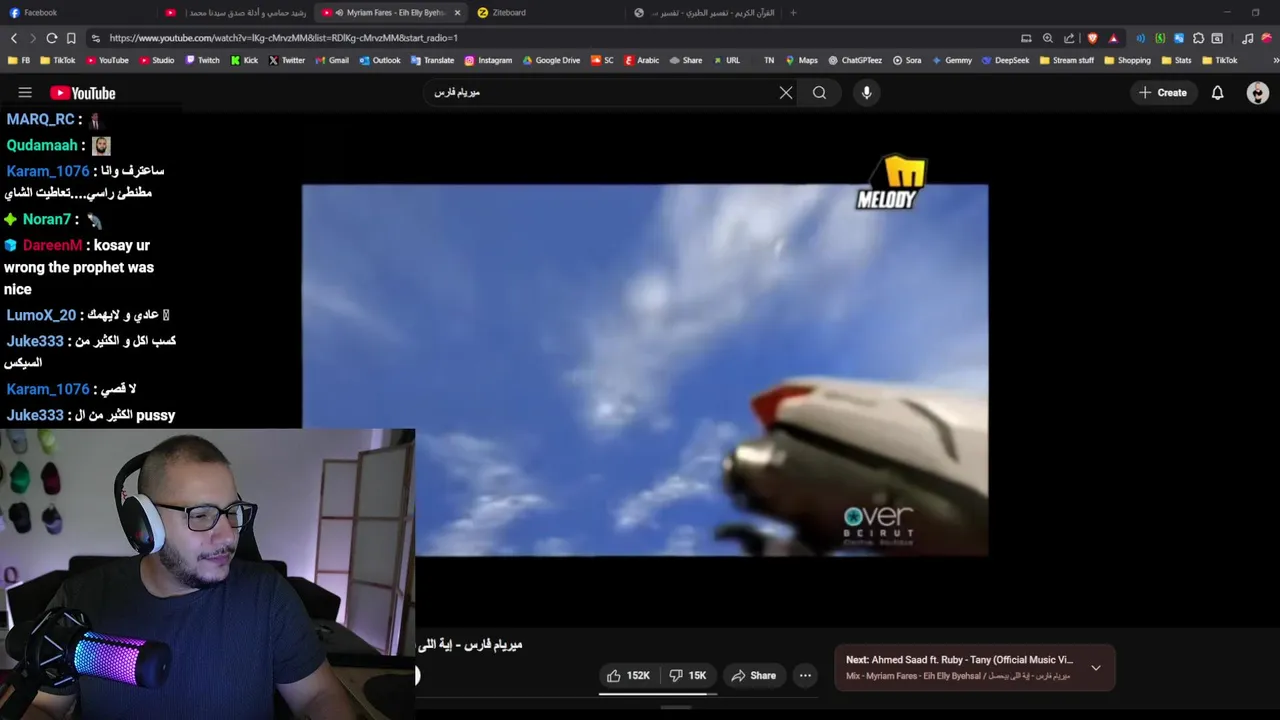The width and height of the screenshot is (1280, 720).
Task: Open the Sora bookmark
Action: pyautogui.click(x=907, y=60)
